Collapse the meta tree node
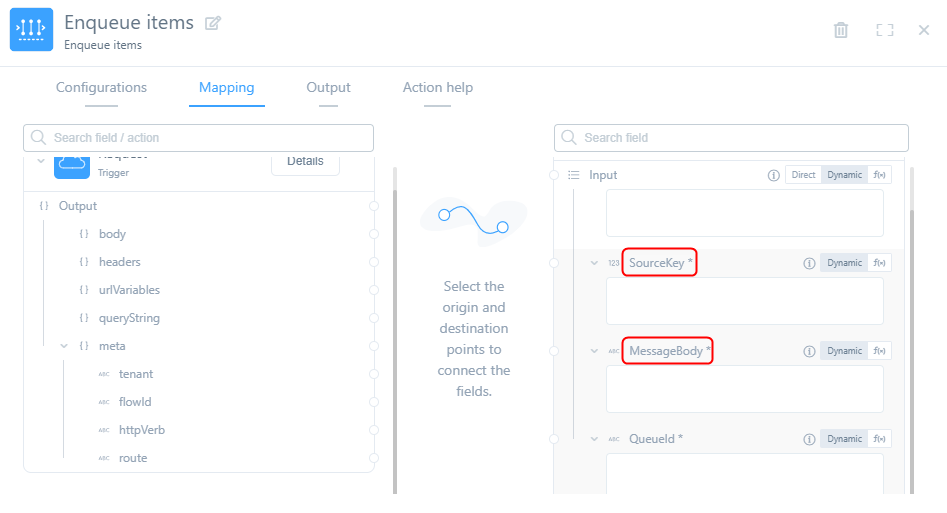The image size is (947, 513). (x=64, y=346)
